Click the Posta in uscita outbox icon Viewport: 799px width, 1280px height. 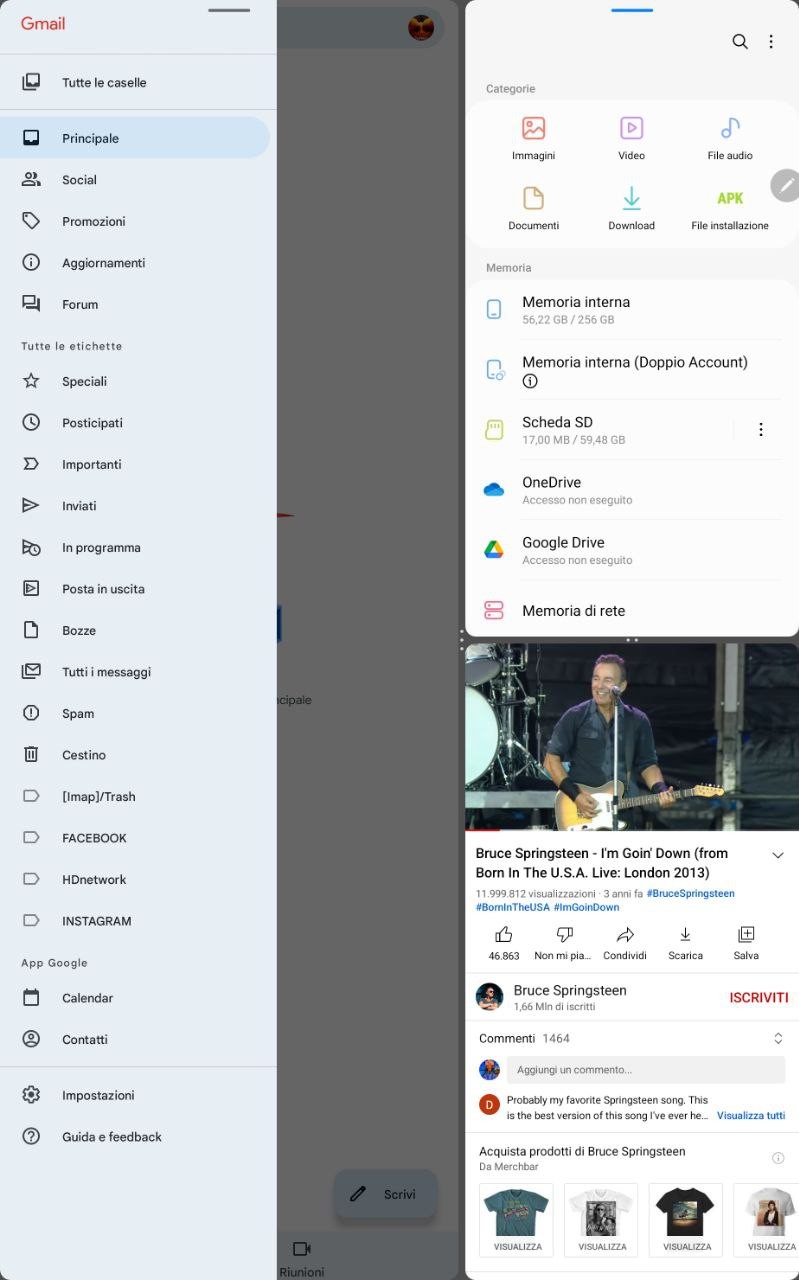(31, 588)
